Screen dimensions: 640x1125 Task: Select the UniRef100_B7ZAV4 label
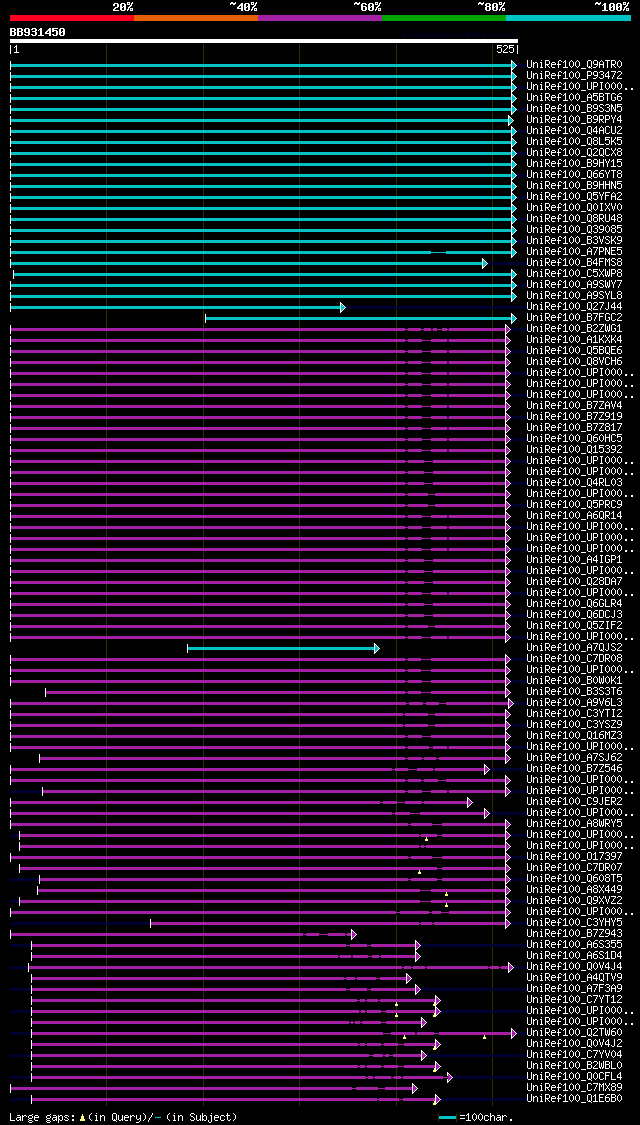(x=574, y=405)
